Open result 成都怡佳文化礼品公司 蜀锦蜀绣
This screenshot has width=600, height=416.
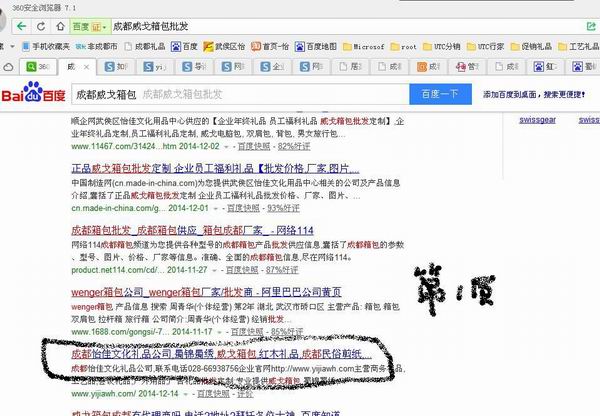tap(221, 354)
